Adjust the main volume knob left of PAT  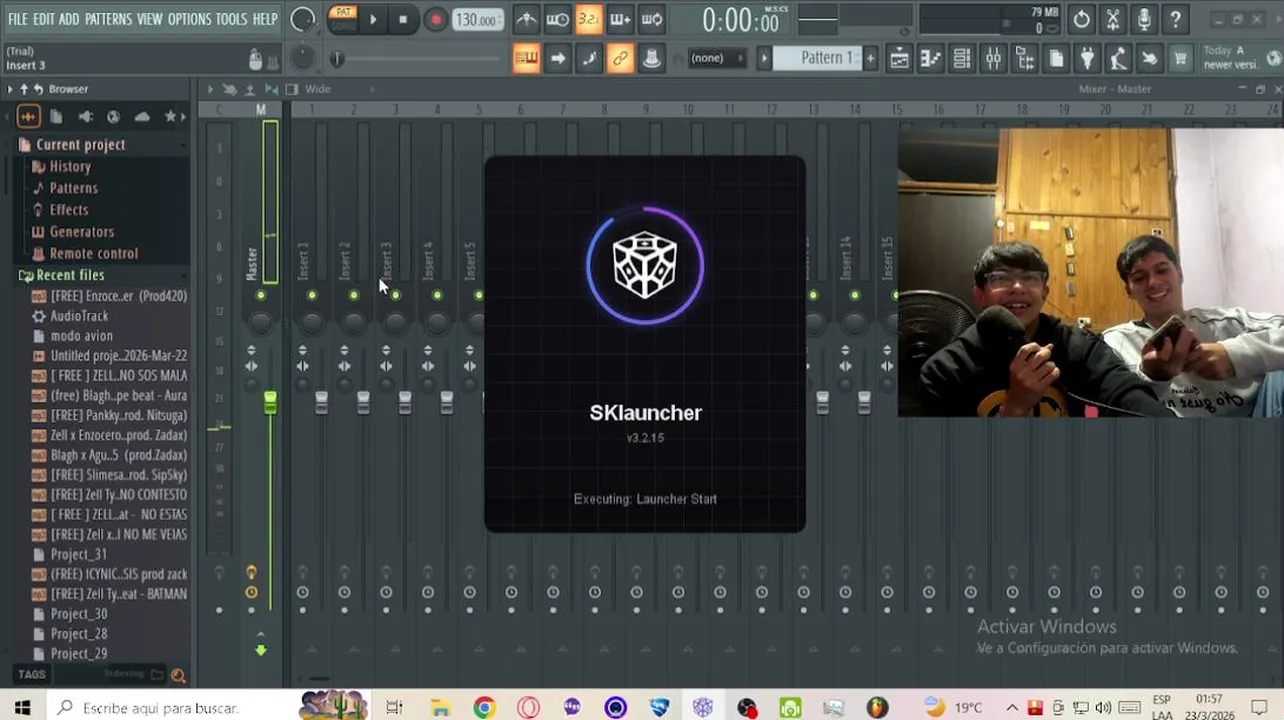[x=302, y=19]
